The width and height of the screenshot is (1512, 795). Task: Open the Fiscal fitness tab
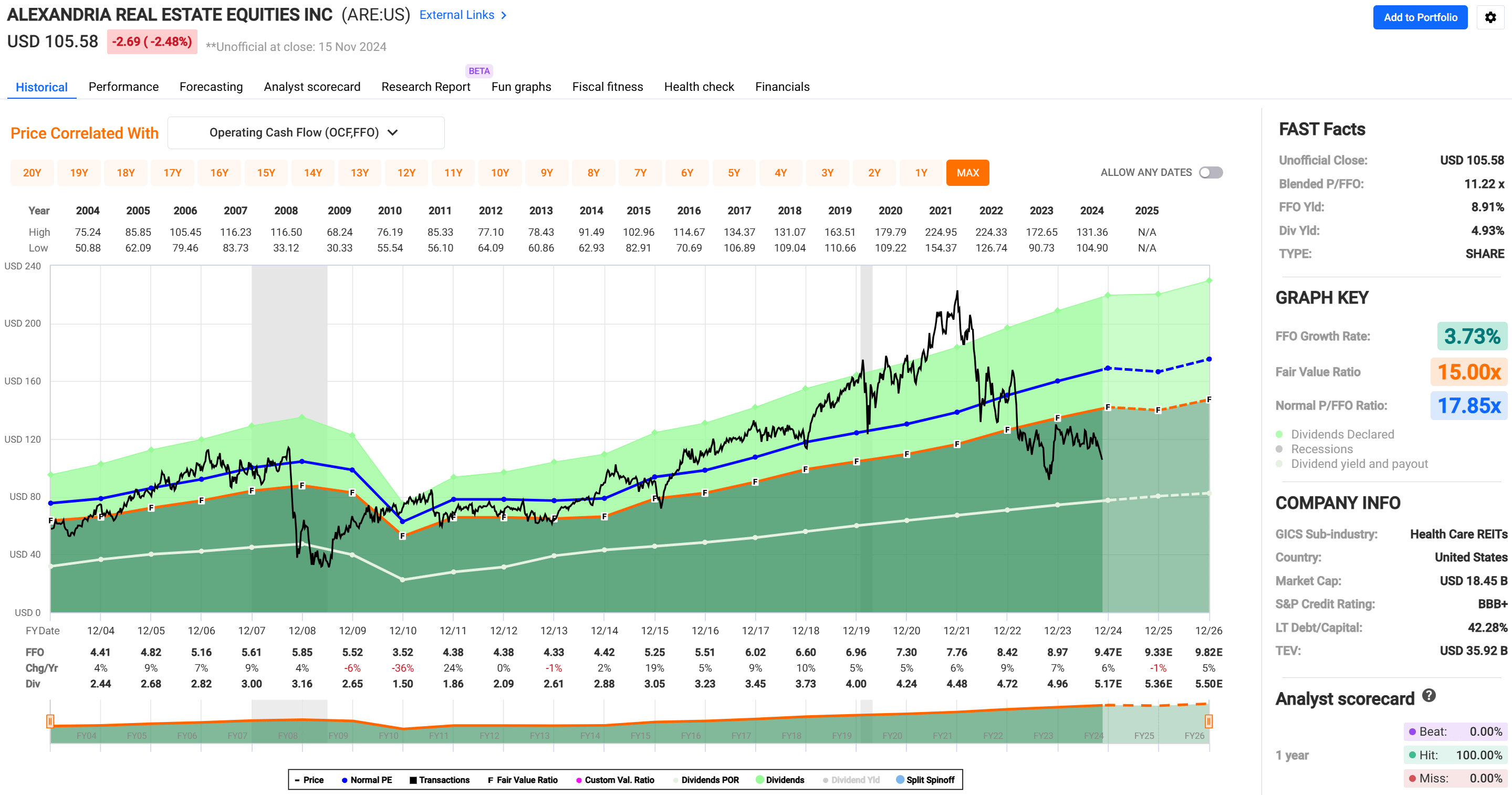pos(608,86)
